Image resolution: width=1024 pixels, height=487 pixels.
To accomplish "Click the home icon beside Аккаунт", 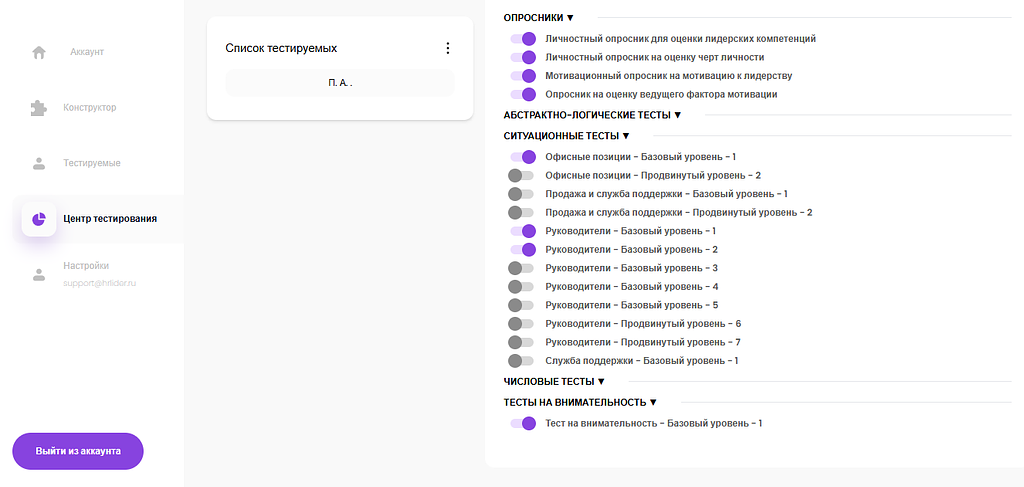I will (39, 52).
